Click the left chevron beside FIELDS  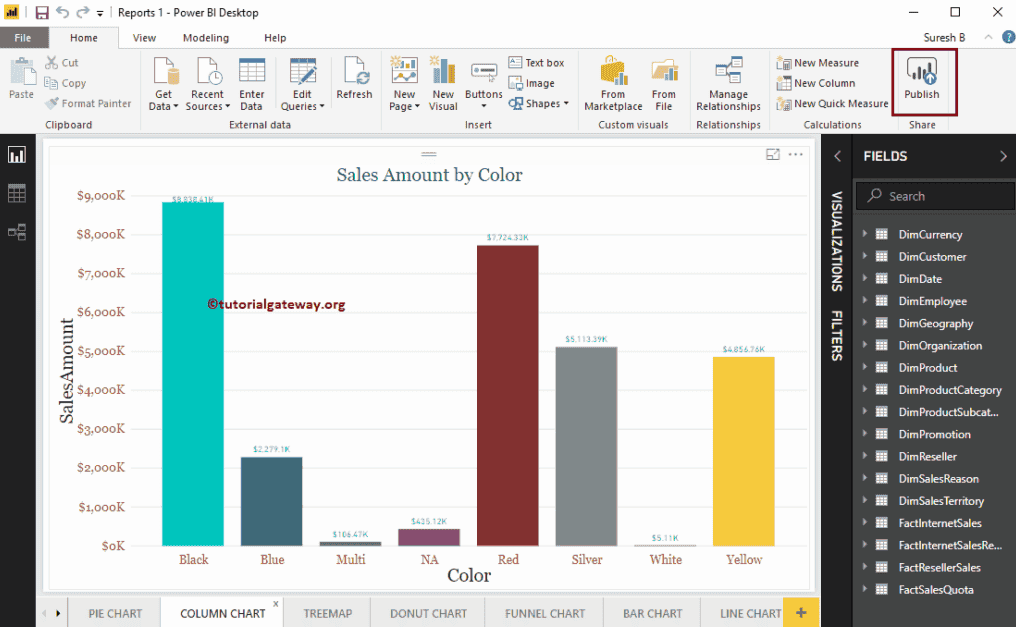[x=837, y=156]
